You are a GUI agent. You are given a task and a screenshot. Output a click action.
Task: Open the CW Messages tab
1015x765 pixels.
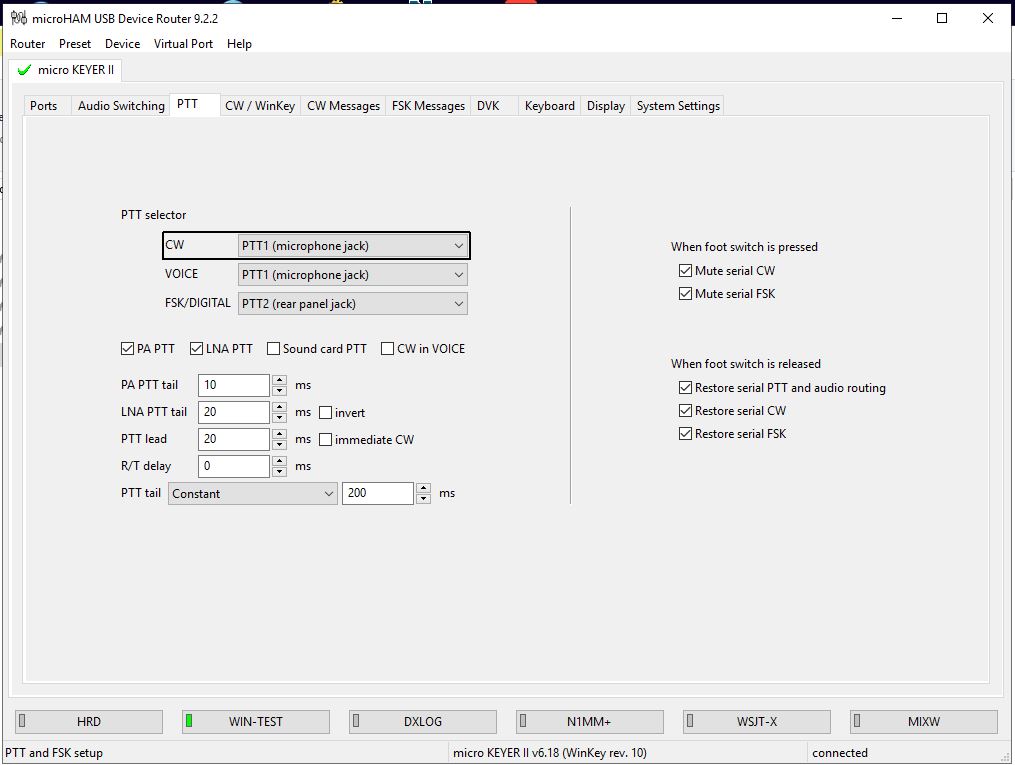[x=344, y=105]
